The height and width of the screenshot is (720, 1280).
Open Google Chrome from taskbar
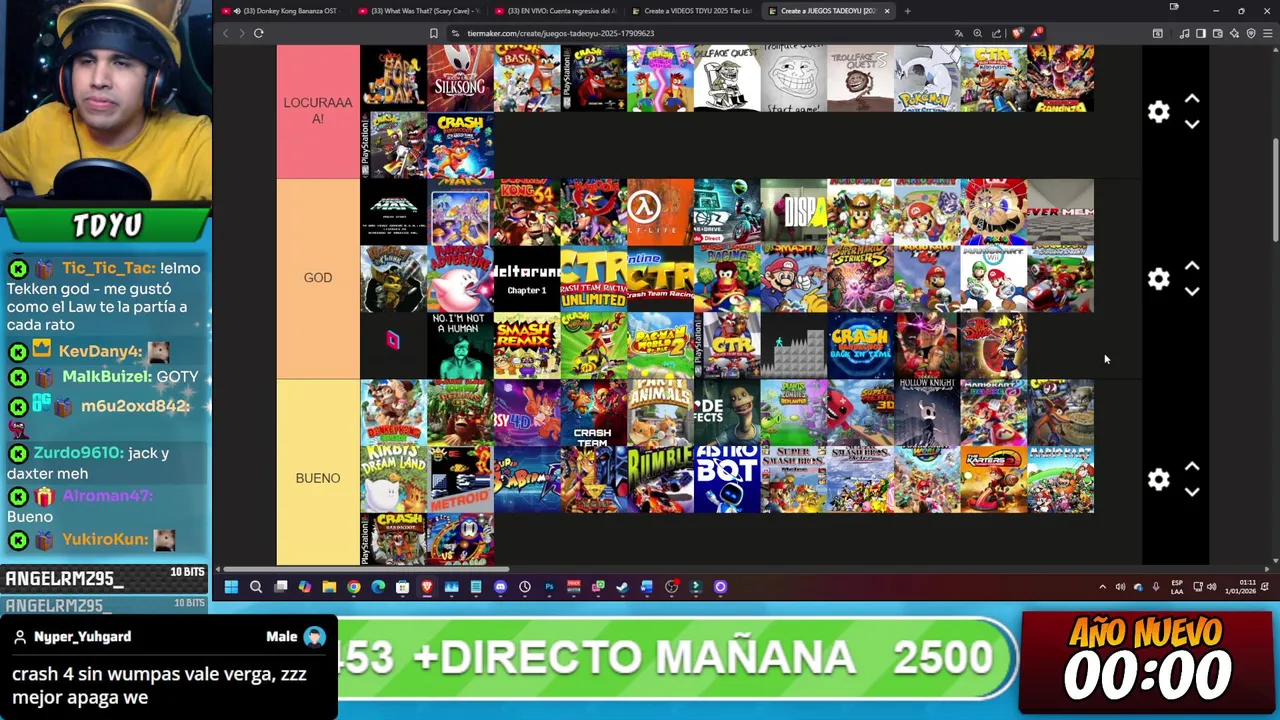pyautogui.click(x=353, y=587)
